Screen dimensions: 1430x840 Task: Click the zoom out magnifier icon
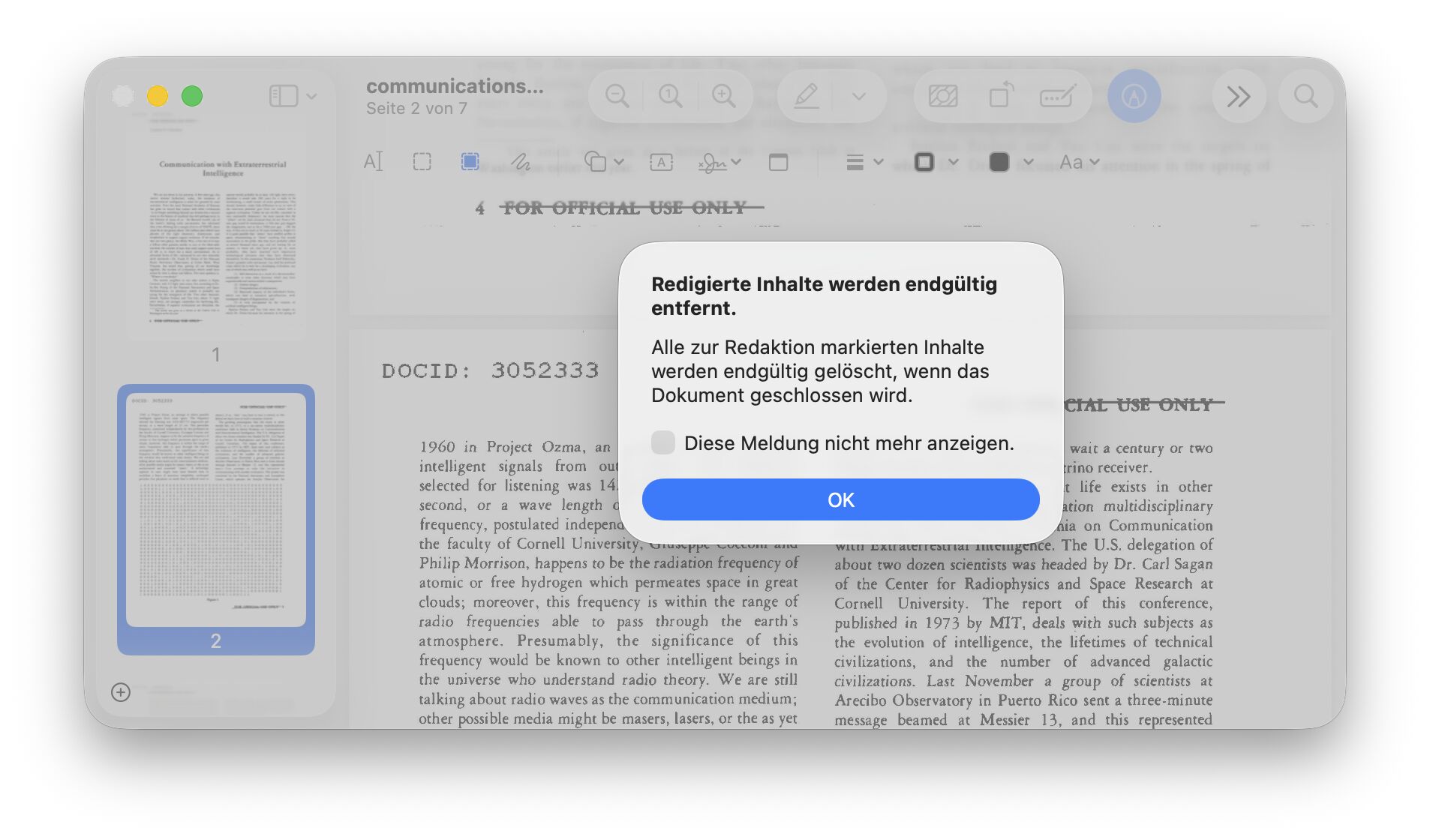coord(617,96)
